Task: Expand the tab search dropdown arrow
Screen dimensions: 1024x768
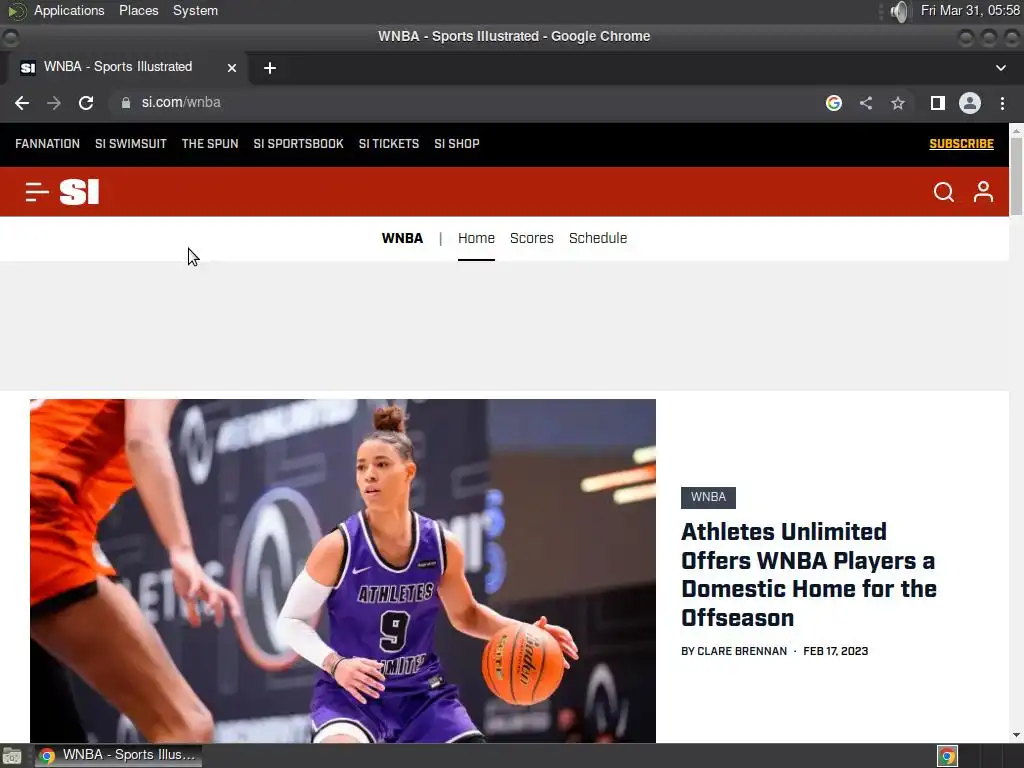Action: [1000, 68]
